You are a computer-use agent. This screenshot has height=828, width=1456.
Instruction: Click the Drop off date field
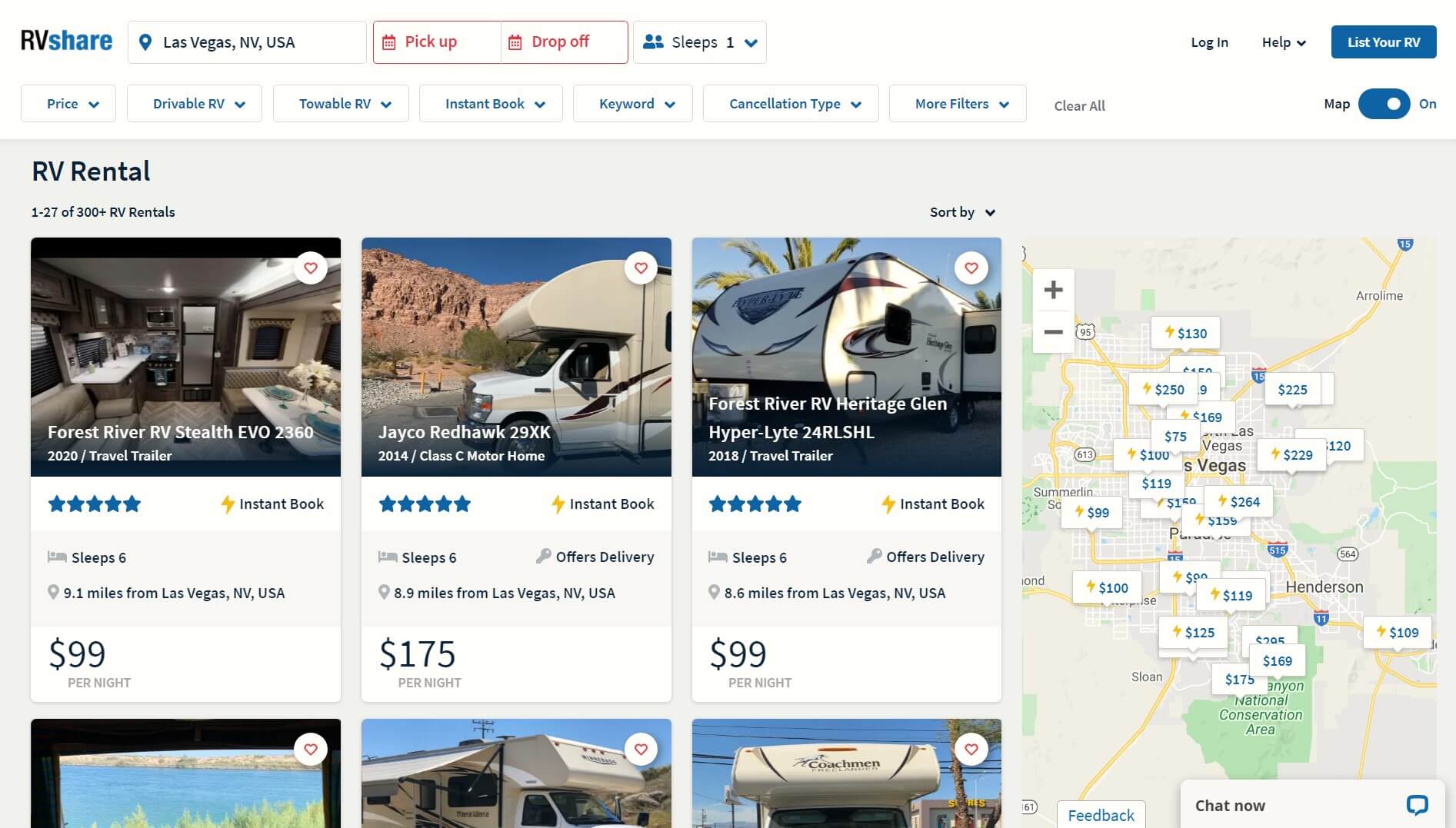(x=565, y=42)
